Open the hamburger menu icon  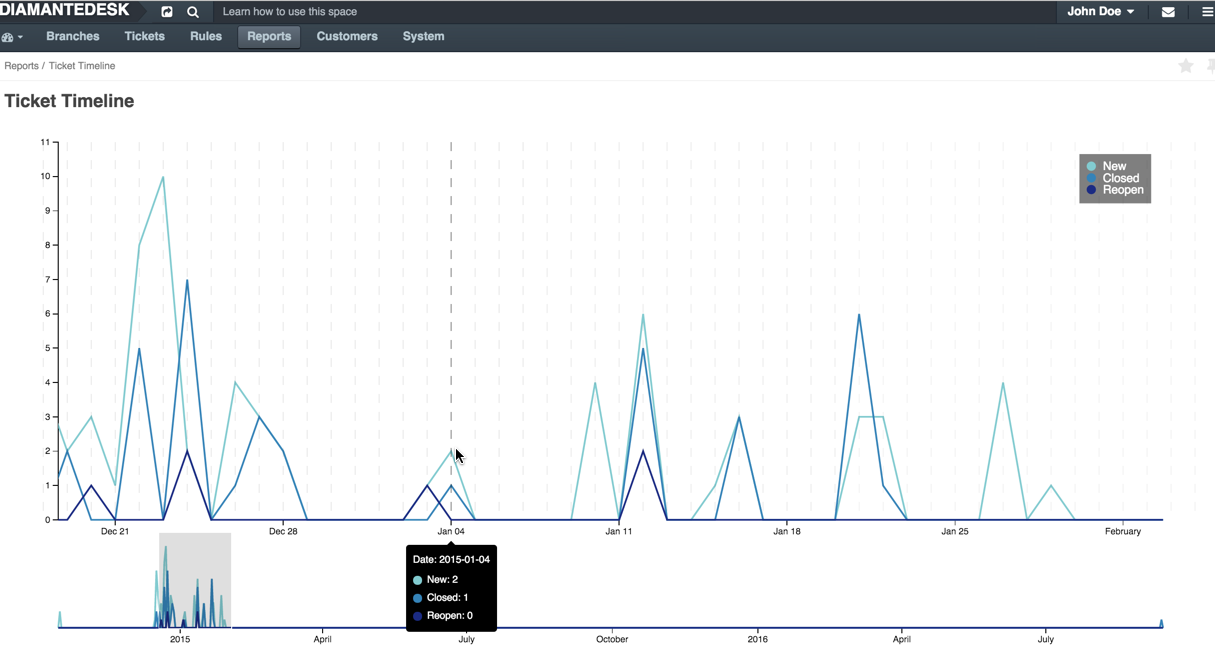coord(1207,12)
